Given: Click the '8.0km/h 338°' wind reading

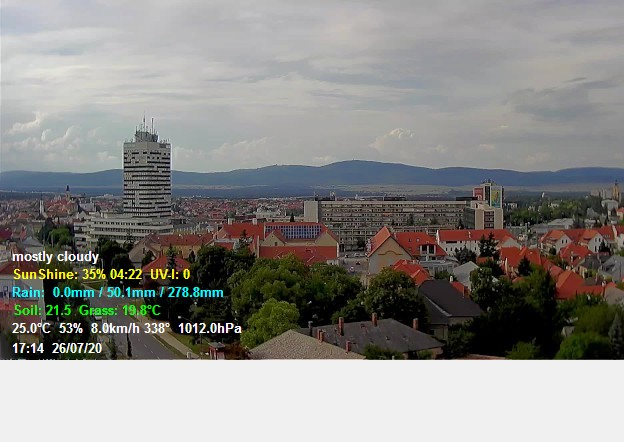Looking at the screenshot, I should (x=131, y=329).
